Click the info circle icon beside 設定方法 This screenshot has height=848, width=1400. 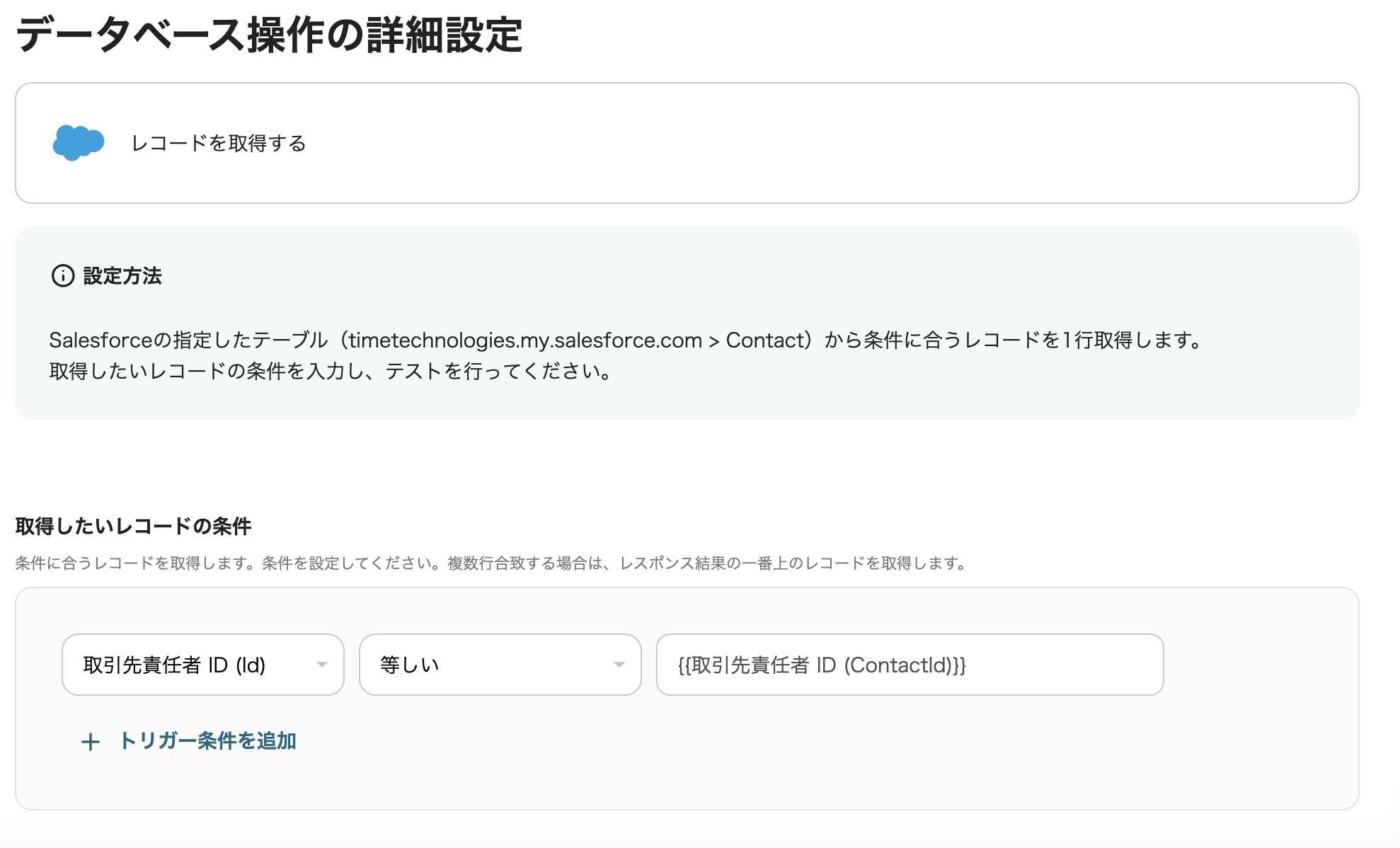pyautogui.click(x=63, y=275)
